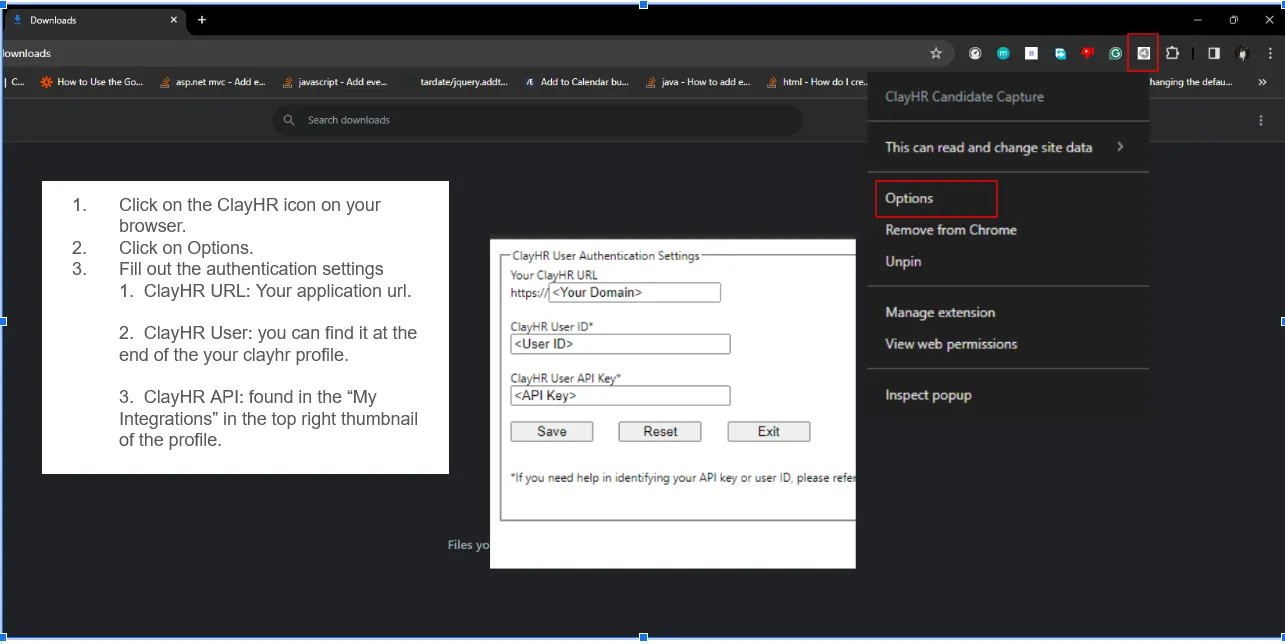The image size is (1285, 644).
Task: Open Manage extension
Action: click(x=1008, y=312)
